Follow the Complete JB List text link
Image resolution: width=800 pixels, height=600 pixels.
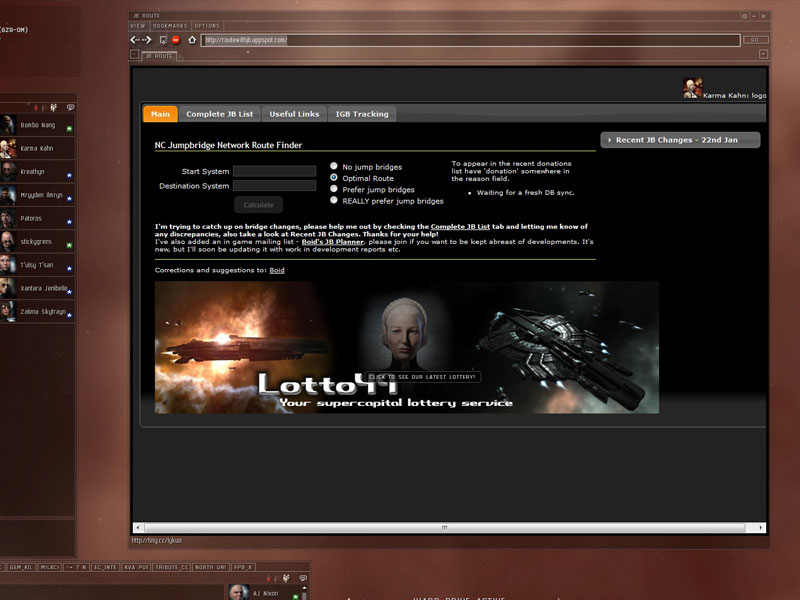(x=460, y=227)
